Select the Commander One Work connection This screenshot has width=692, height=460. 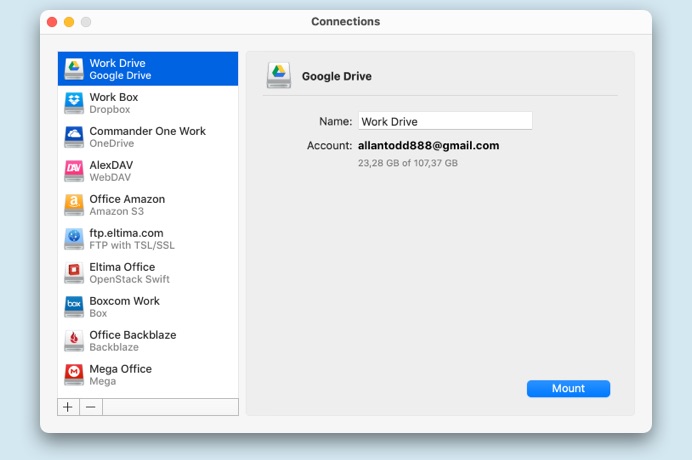[x=148, y=137]
